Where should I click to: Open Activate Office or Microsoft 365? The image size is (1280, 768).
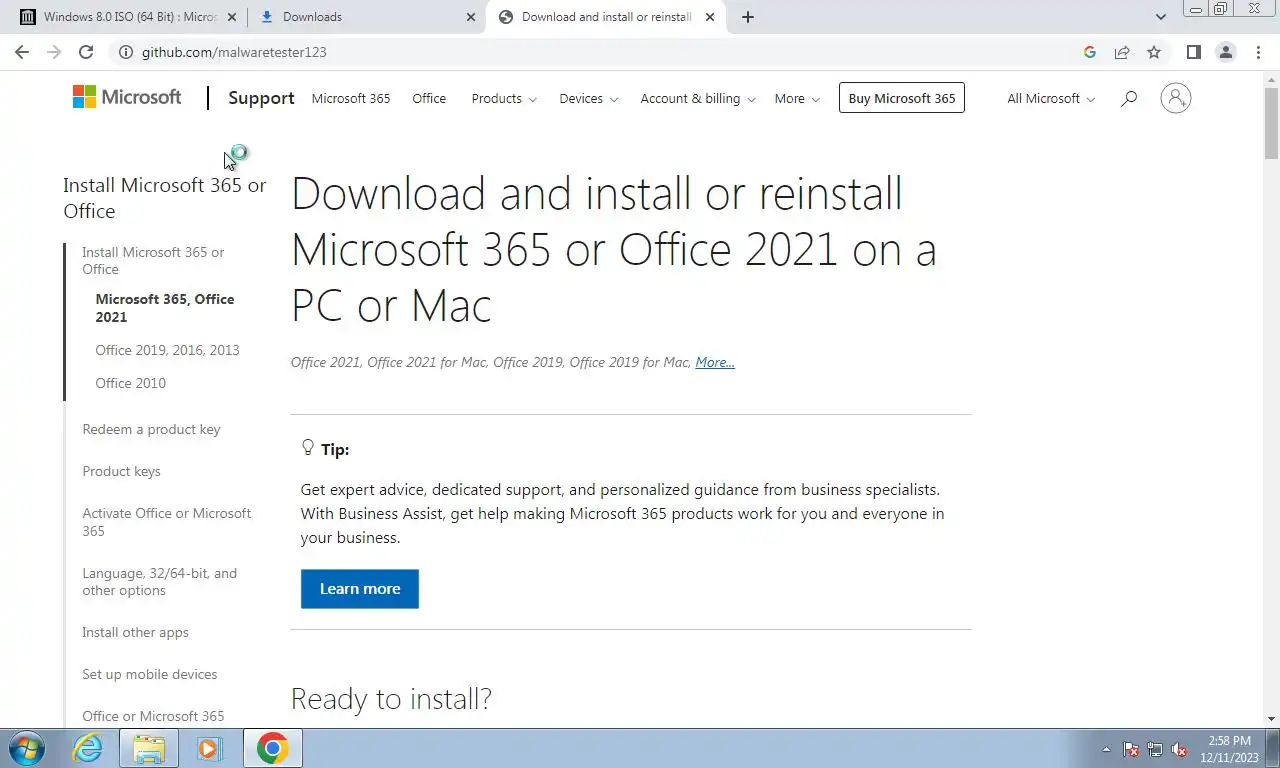pos(166,522)
